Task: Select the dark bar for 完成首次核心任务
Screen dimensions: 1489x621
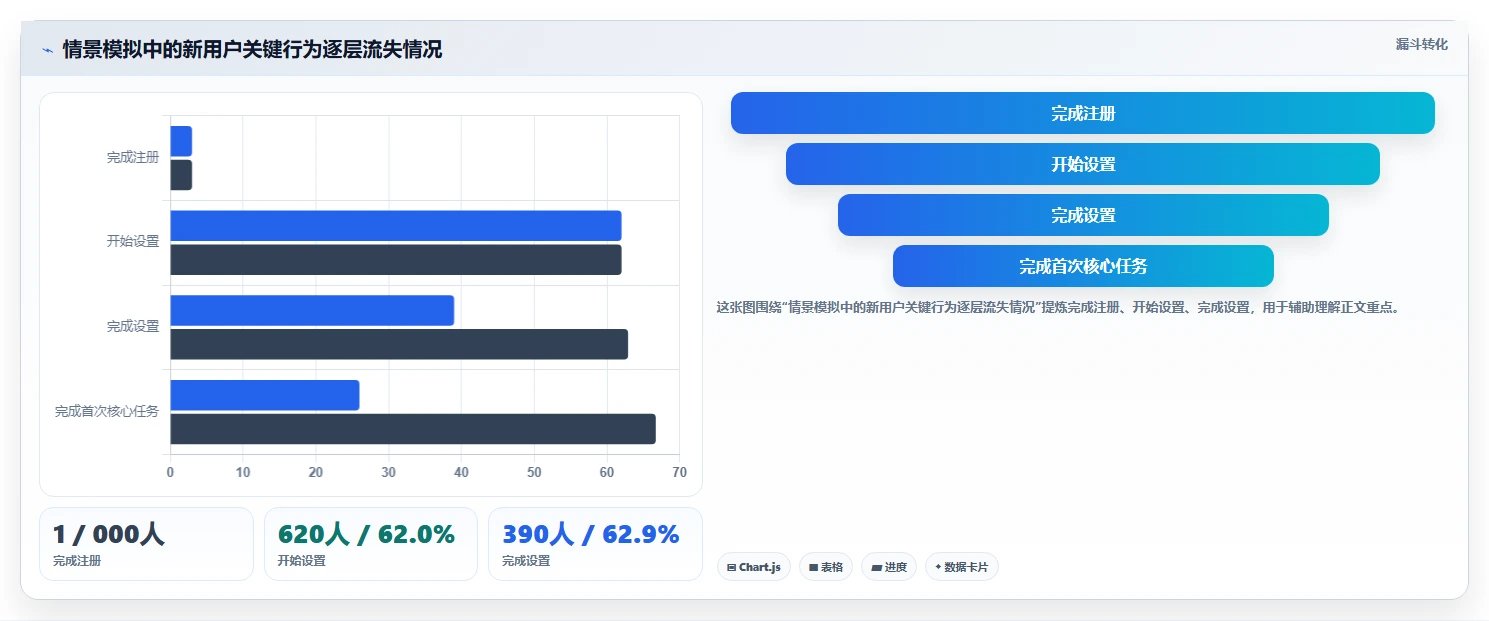Action: [x=413, y=429]
